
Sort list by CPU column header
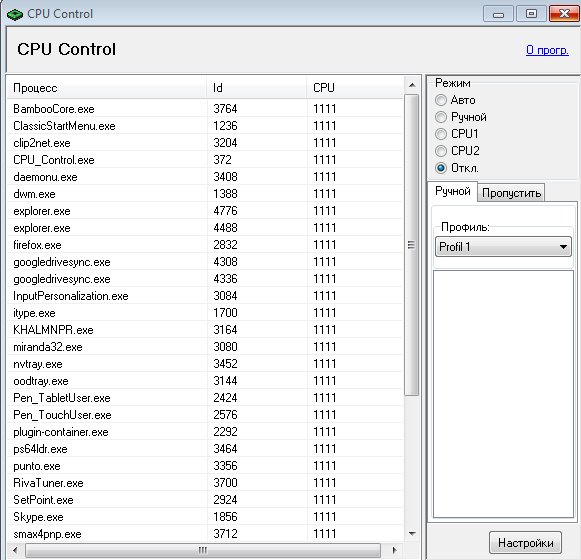[x=355, y=88]
